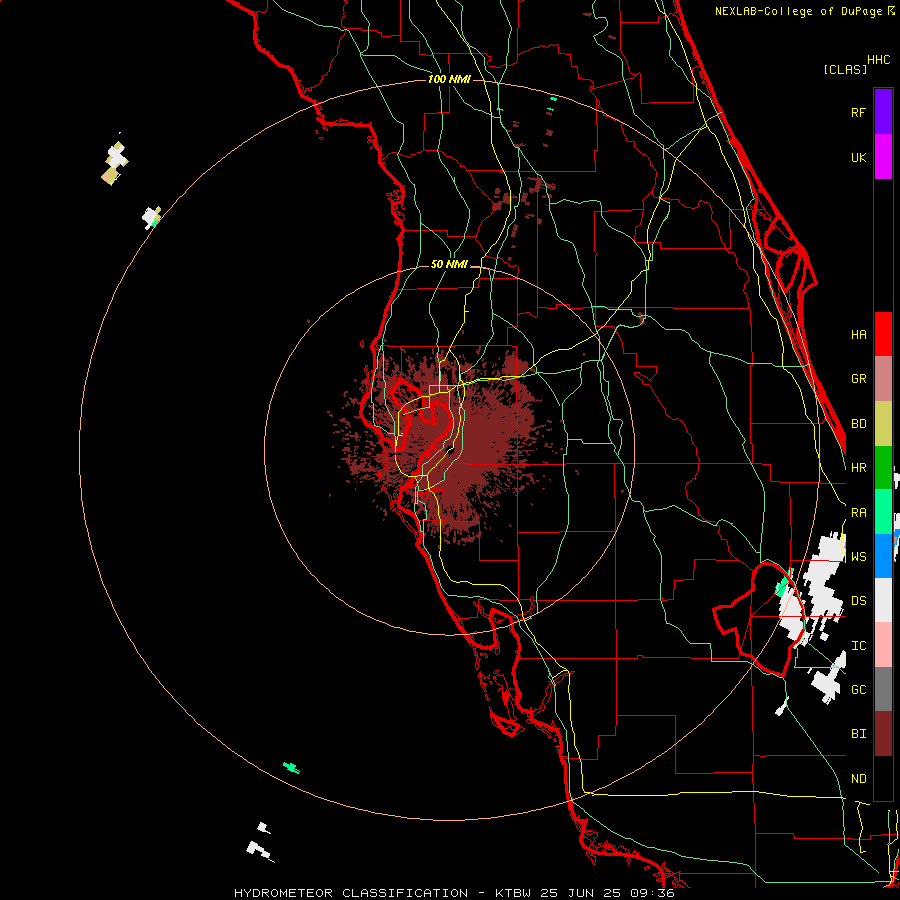Viewport: 900px width, 900px height.
Task: Click the HA red legend swatch
Action: click(x=883, y=334)
